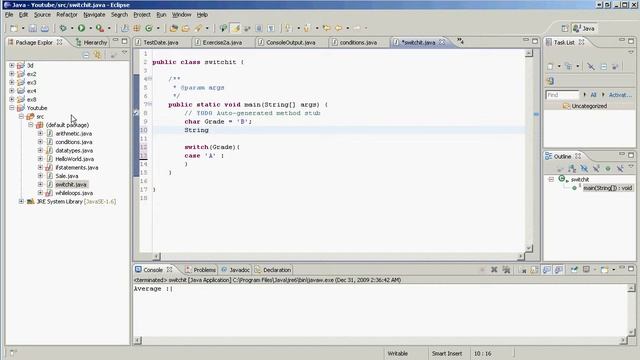Toggle Link with Editor in Package Explorer
The width and height of the screenshot is (640, 360).
tap(98, 55)
